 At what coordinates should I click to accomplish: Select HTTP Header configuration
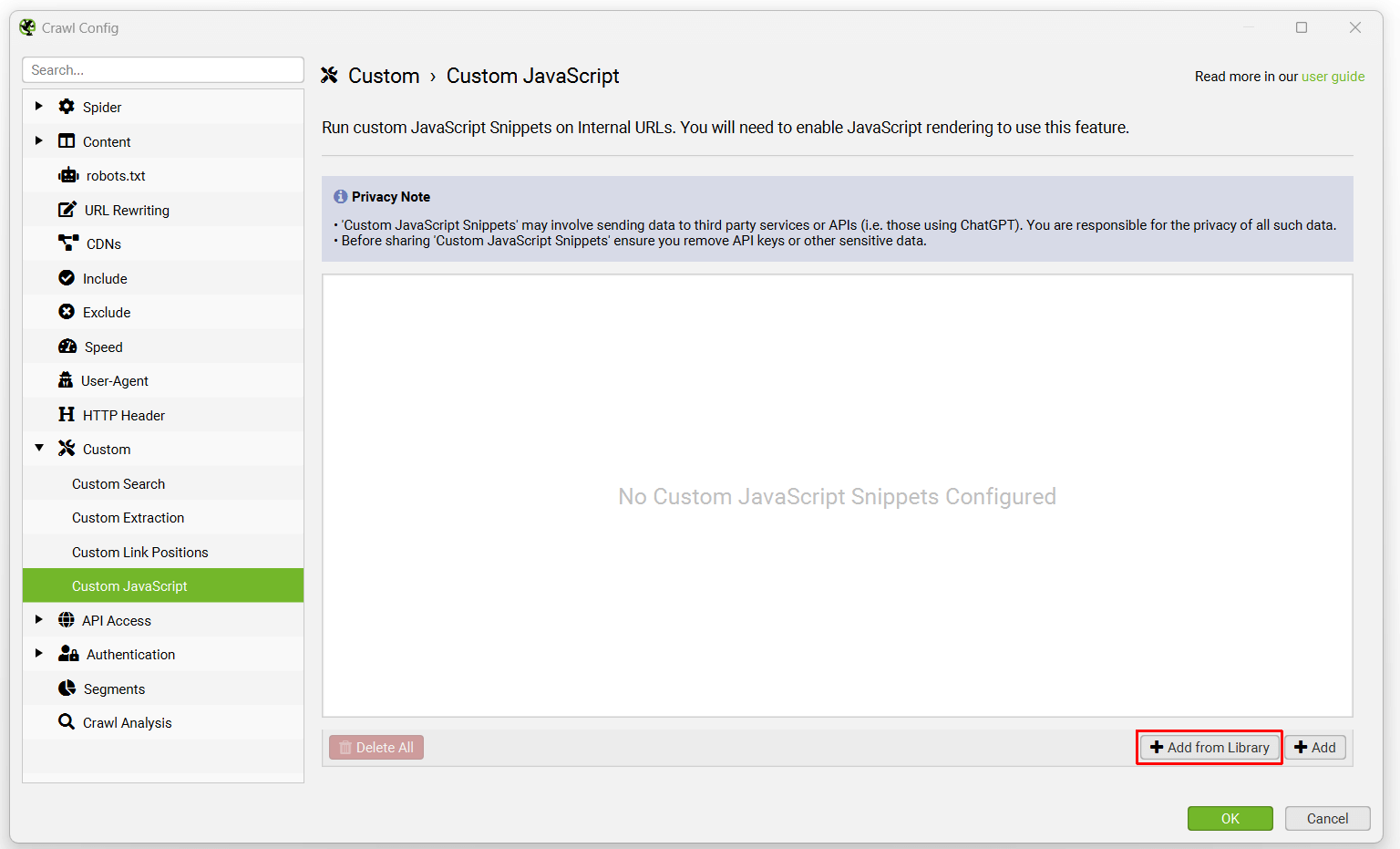point(163,415)
